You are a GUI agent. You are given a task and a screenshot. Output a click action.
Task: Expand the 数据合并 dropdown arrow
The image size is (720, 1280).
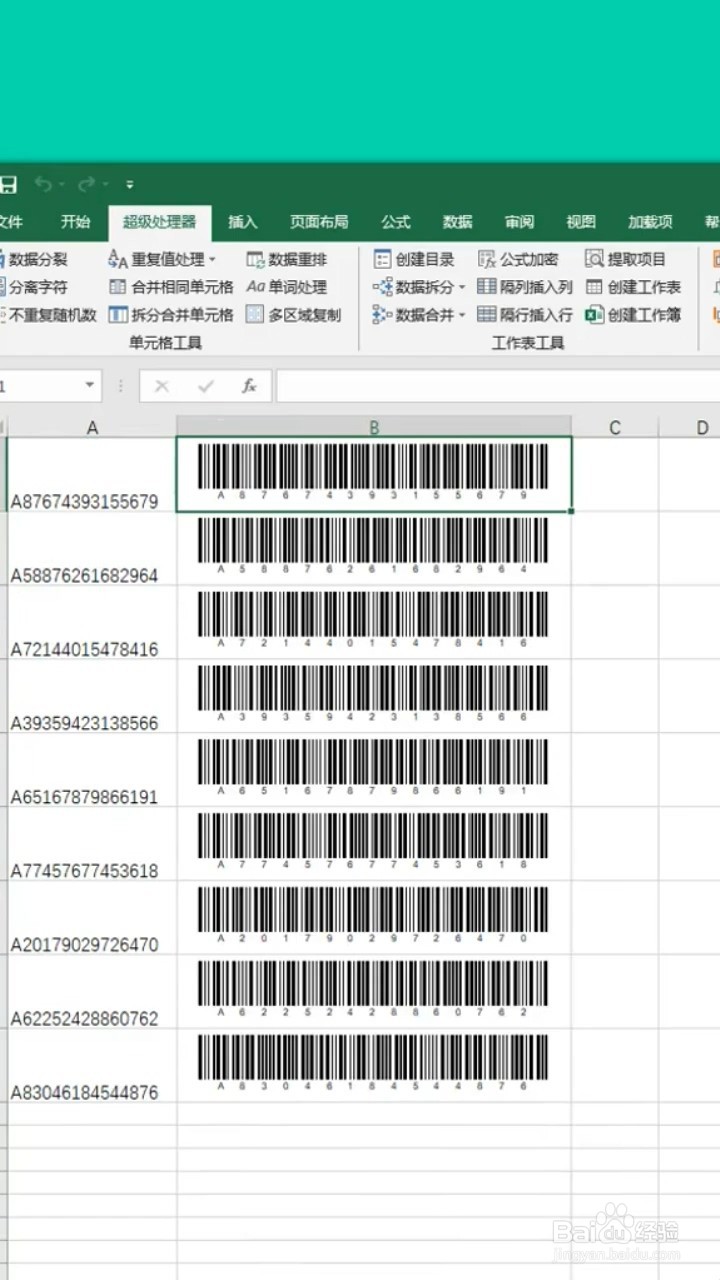[x=463, y=316]
